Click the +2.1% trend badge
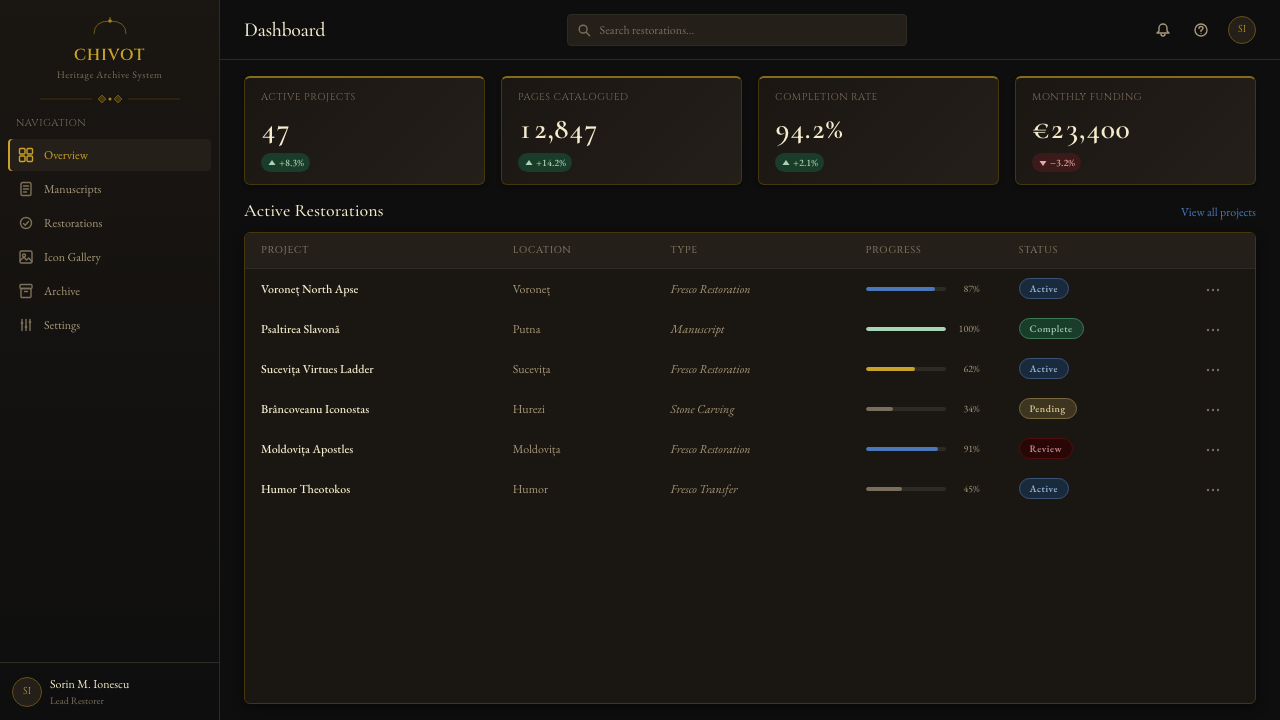This screenshot has width=1280, height=720. [x=800, y=163]
